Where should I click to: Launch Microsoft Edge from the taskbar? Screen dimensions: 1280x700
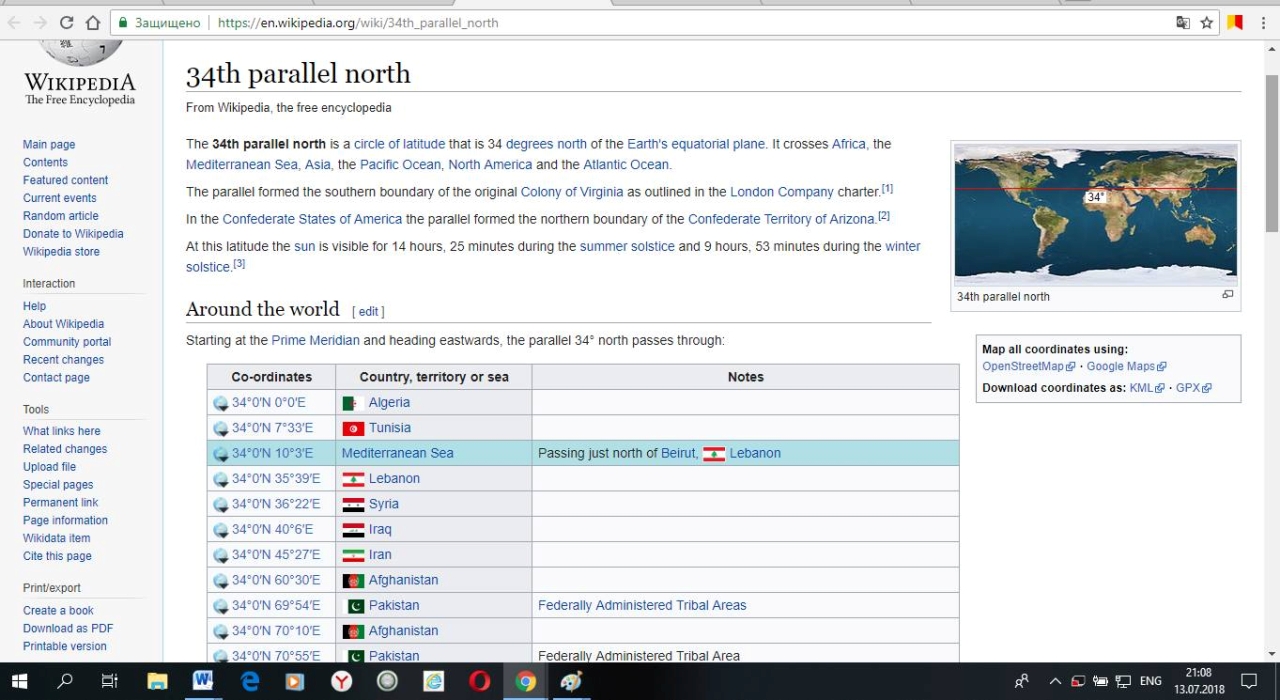250,681
